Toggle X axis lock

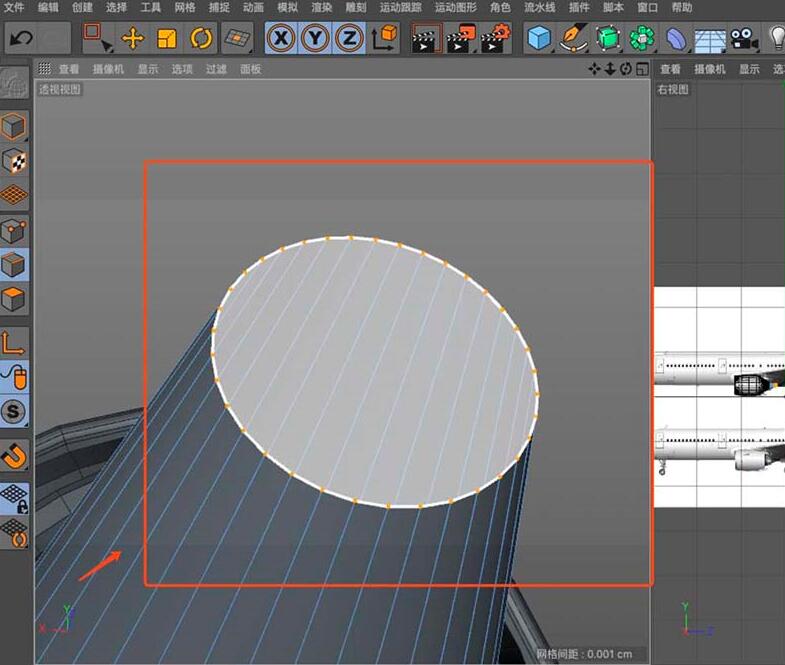(x=282, y=39)
